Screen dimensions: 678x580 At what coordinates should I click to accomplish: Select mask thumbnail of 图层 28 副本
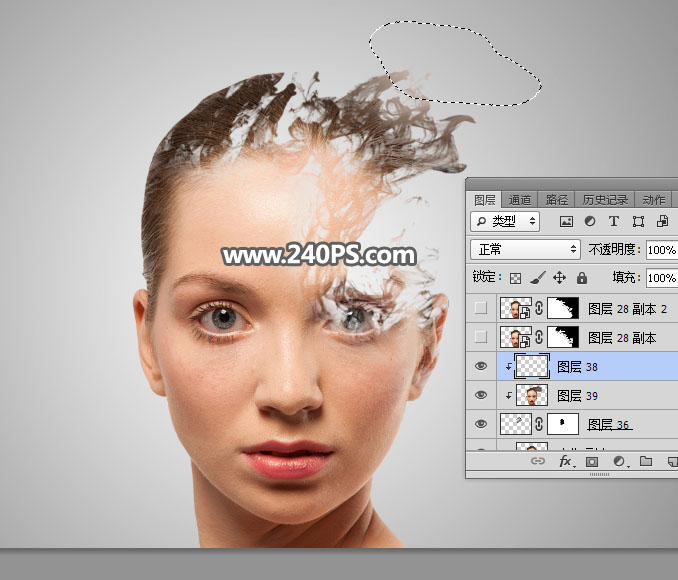pyautogui.click(x=563, y=337)
